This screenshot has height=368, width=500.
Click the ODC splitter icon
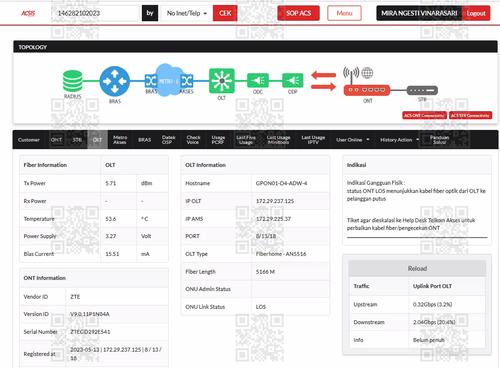point(258,80)
